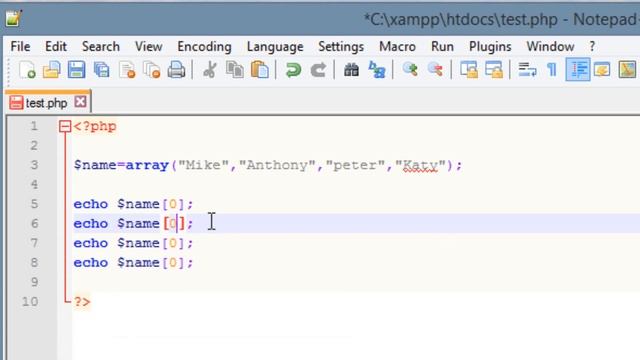Click the Print icon

click(x=176, y=70)
